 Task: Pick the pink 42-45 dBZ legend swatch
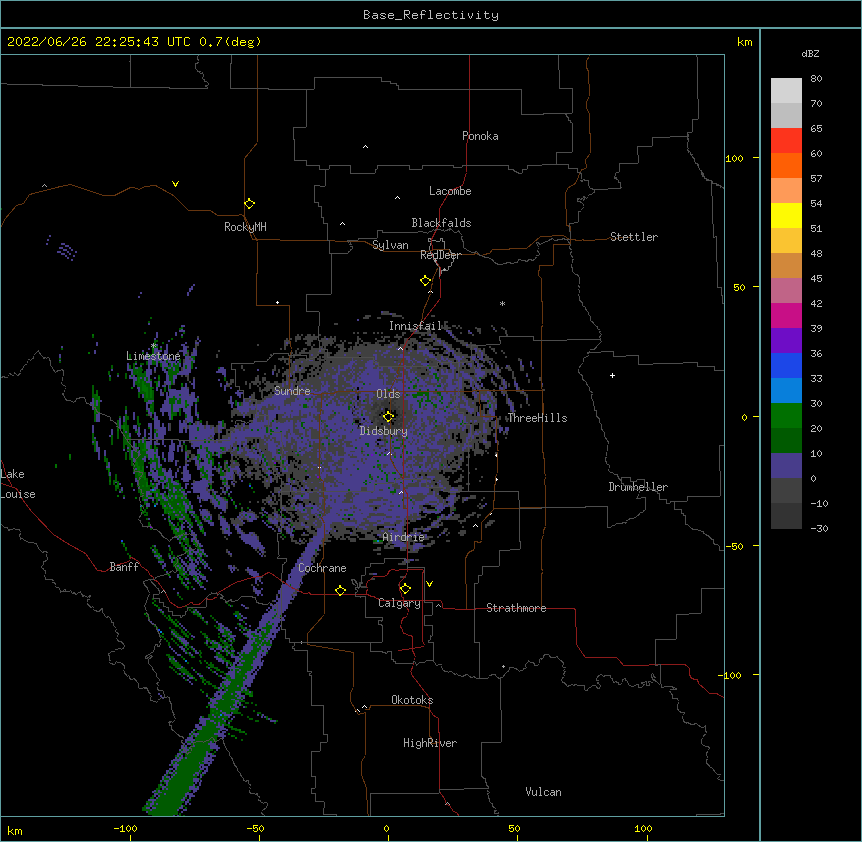click(x=786, y=291)
